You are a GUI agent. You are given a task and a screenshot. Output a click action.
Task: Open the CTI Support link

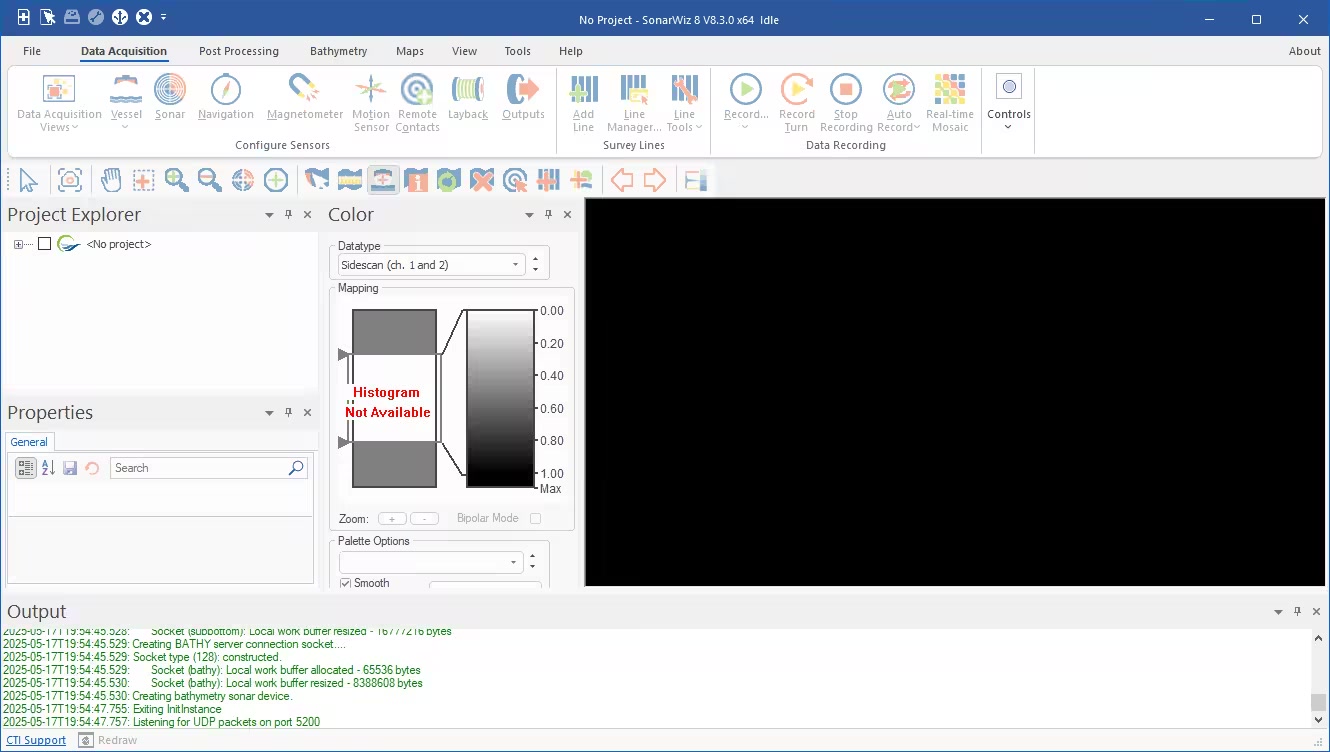[x=37, y=741]
